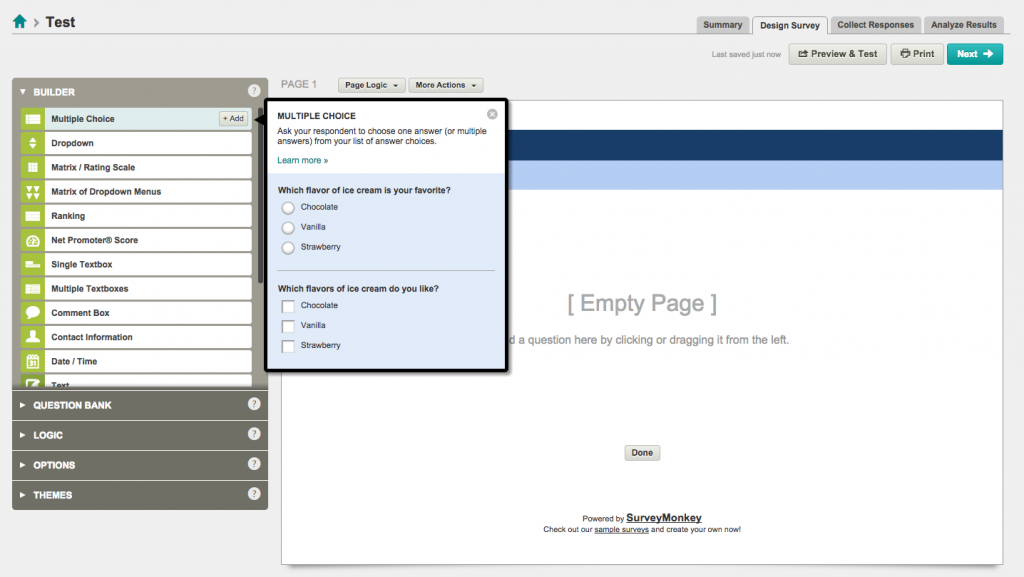Click the home icon in breadcrumb
The height and width of the screenshot is (577, 1024).
pyautogui.click(x=19, y=22)
